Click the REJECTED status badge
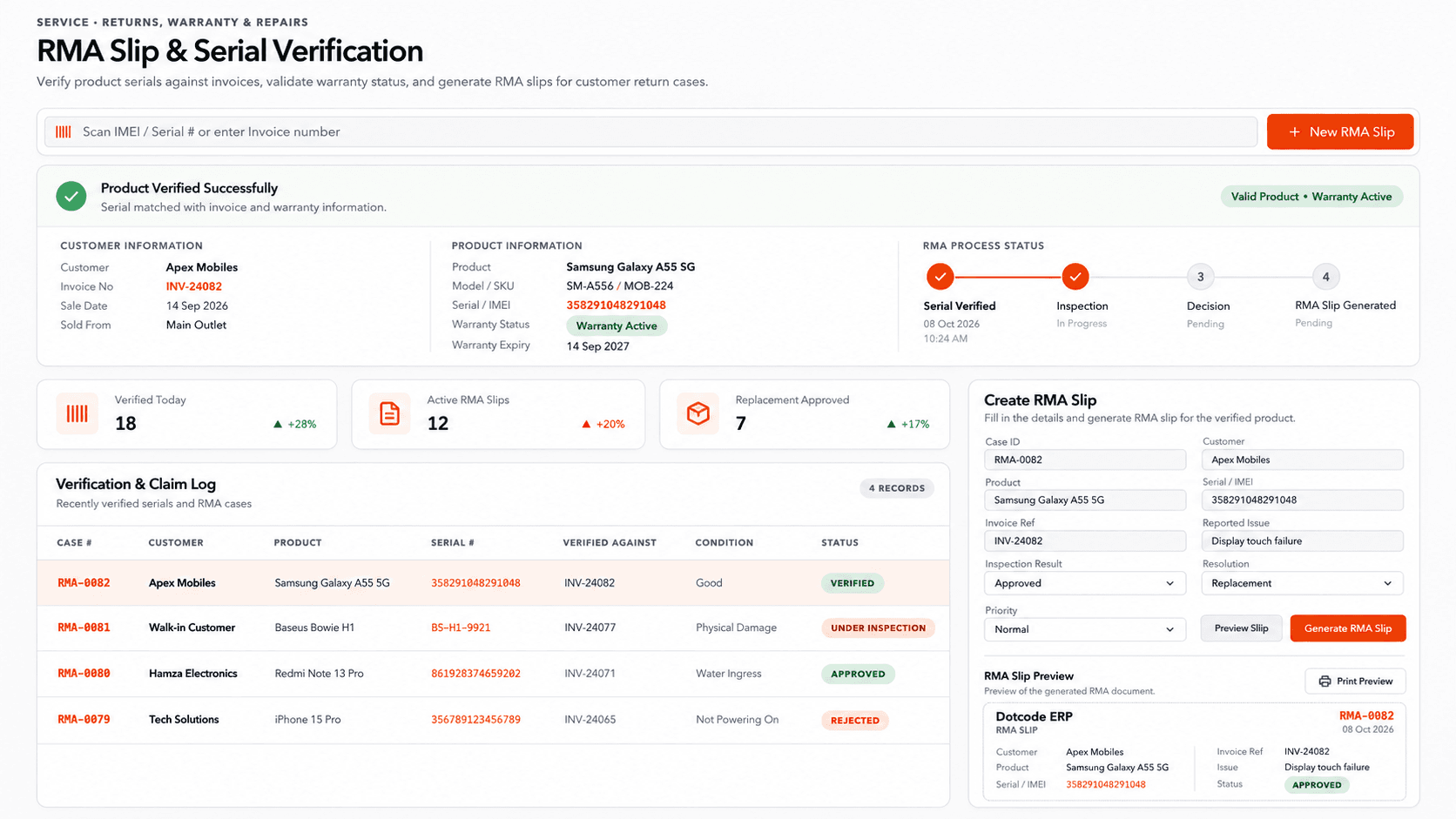The image size is (1456, 819). tap(854, 721)
